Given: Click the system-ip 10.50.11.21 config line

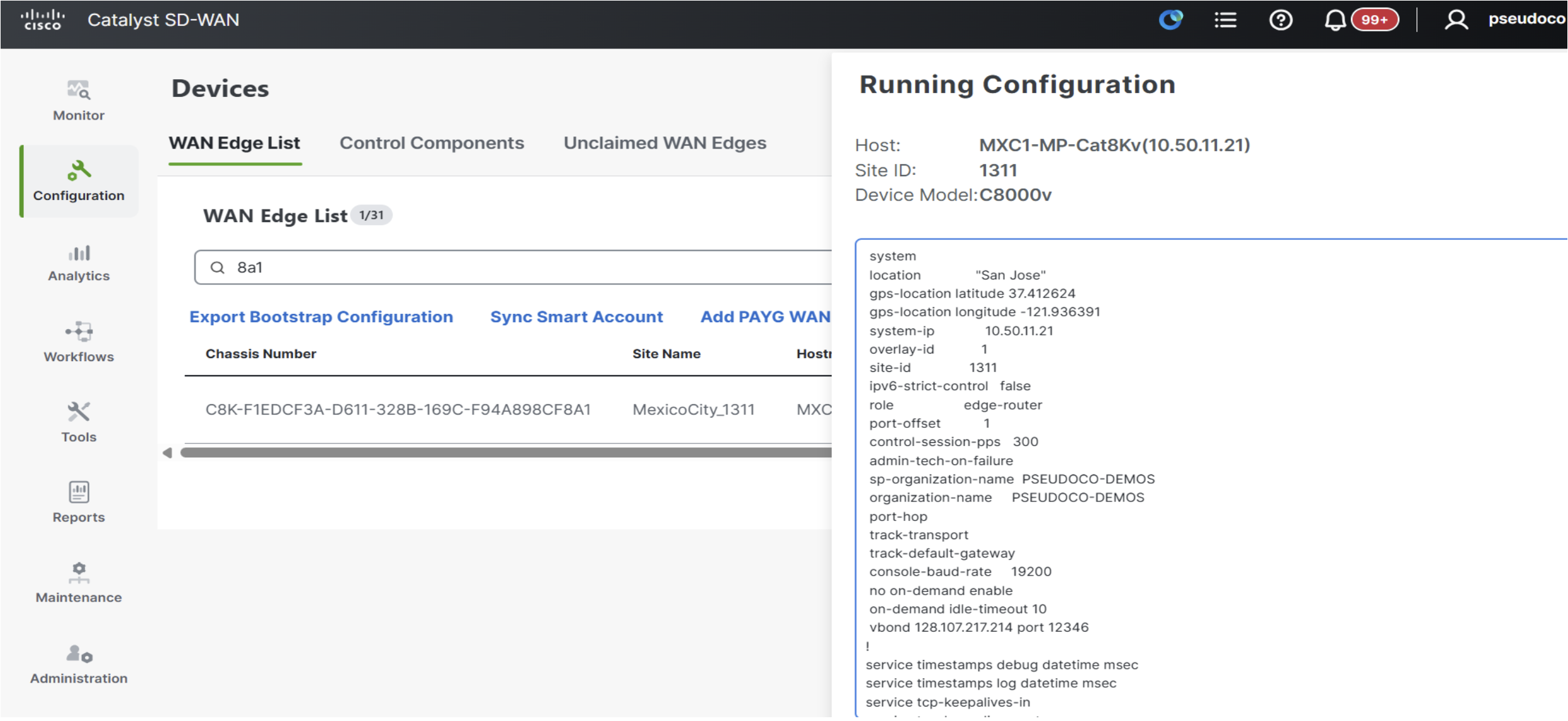Looking at the screenshot, I should (961, 330).
